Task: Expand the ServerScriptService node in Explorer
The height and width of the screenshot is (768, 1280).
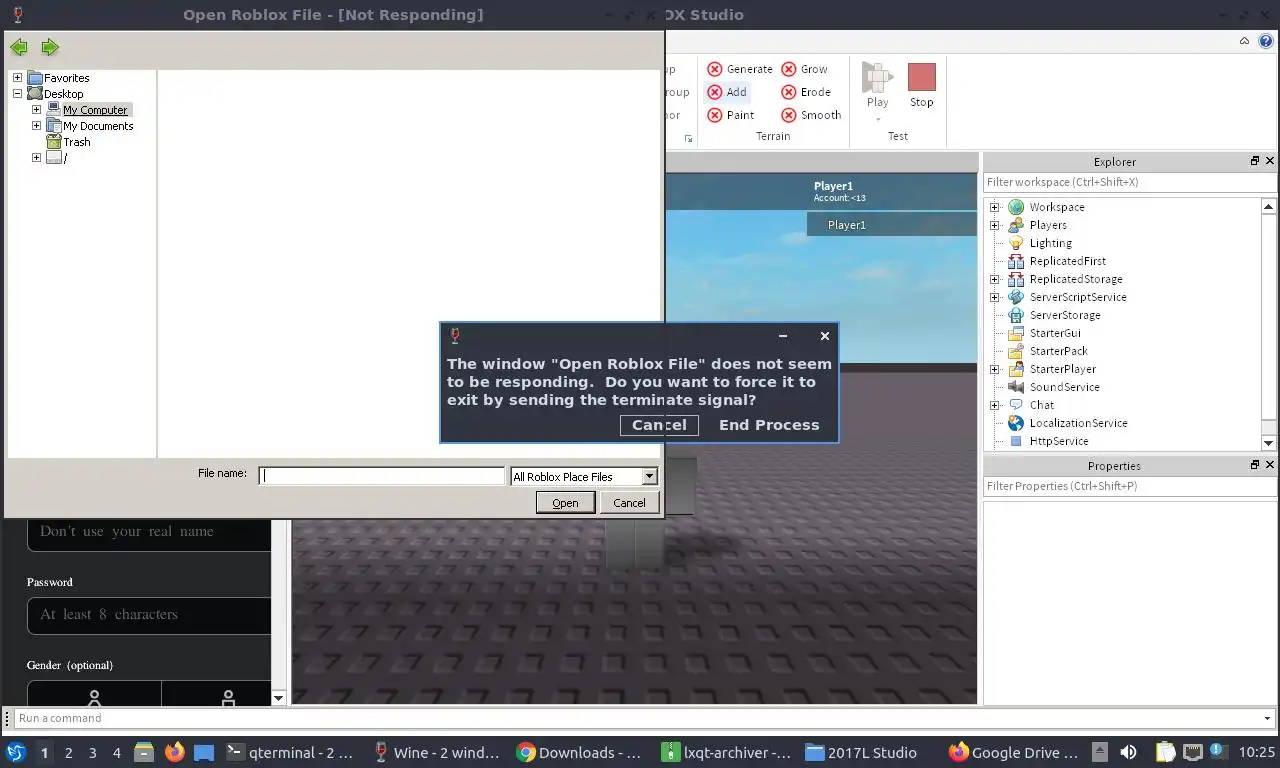Action: coord(995,297)
